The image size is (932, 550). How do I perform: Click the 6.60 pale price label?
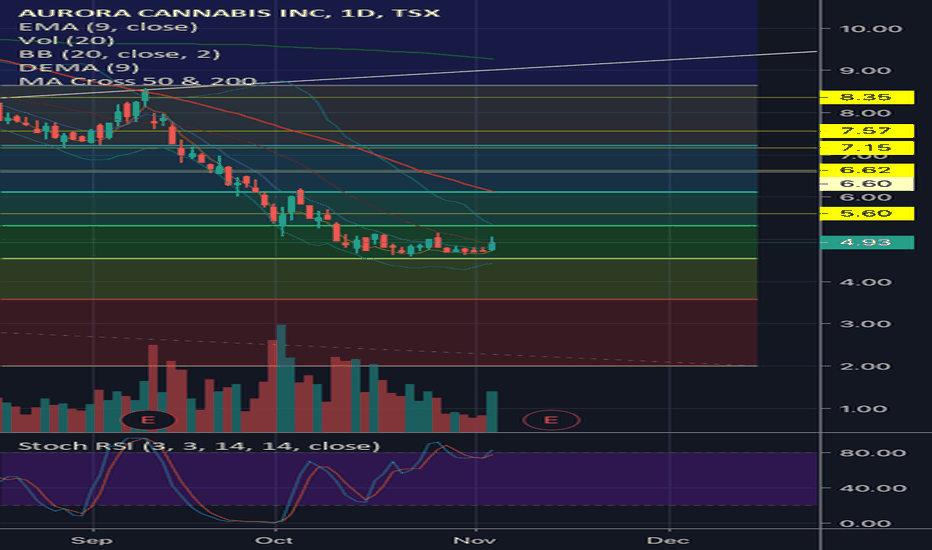tap(866, 184)
